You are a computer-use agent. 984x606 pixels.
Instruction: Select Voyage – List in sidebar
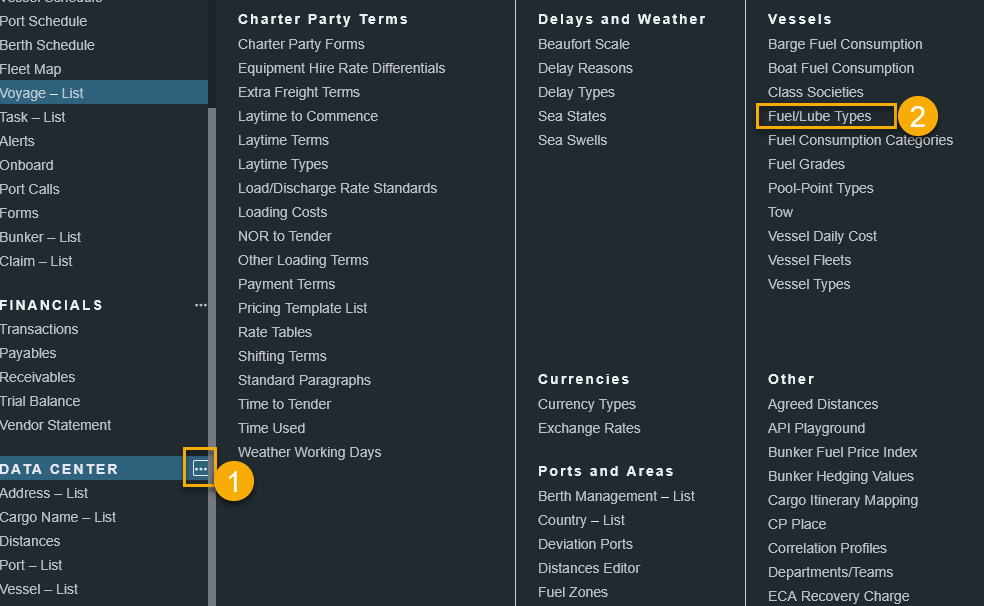coord(42,93)
